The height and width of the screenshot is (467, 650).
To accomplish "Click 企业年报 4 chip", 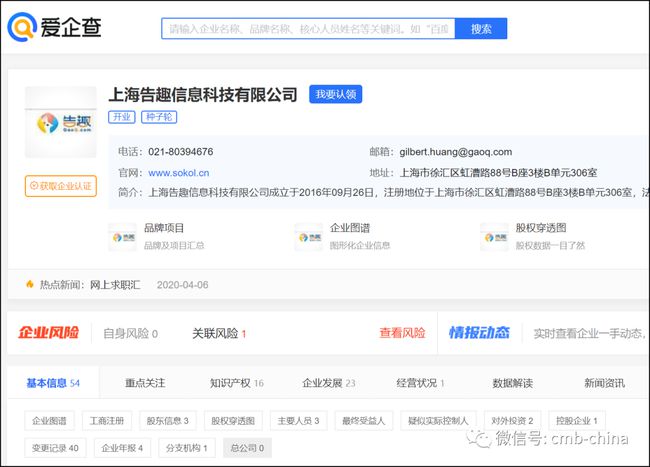I will coord(122,448).
